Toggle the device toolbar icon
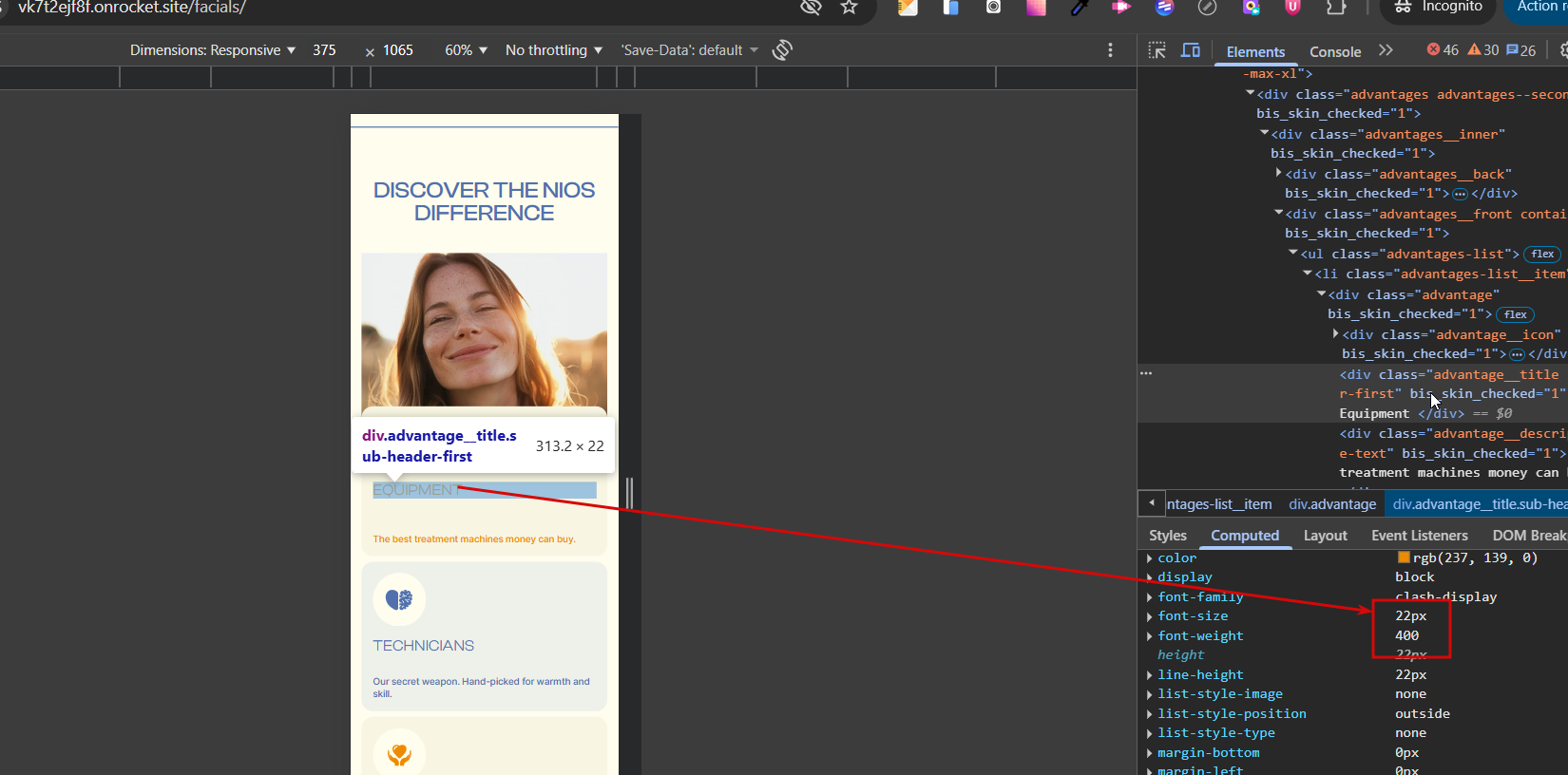This screenshot has height=775, width=1568. (1190, 50)
